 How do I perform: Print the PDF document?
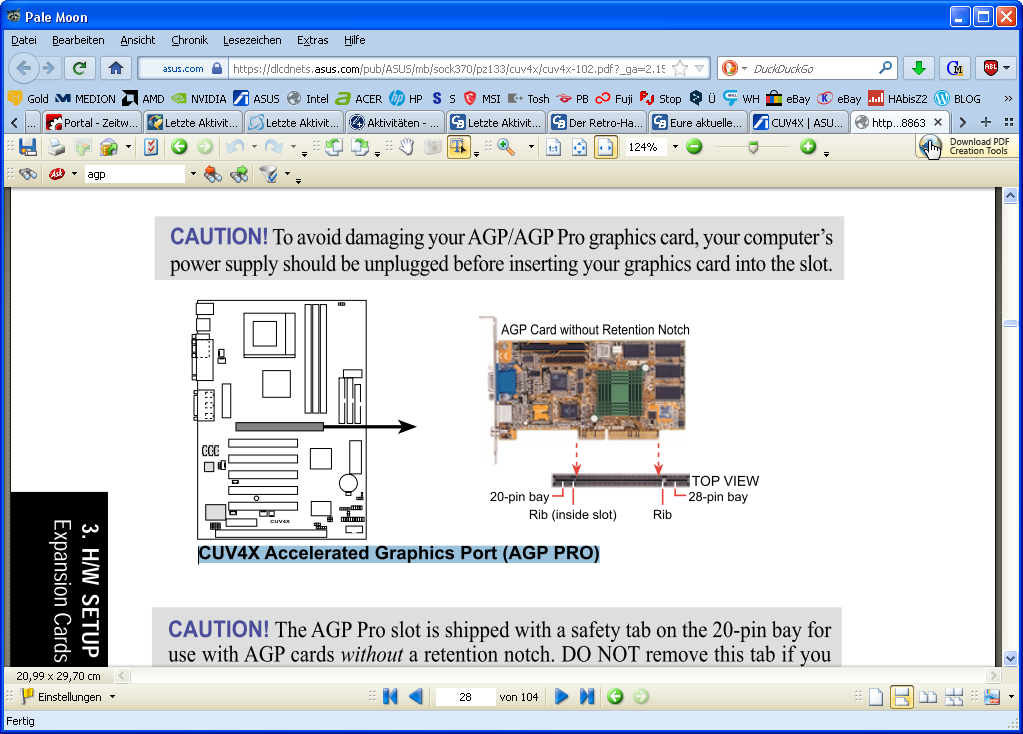pos(56,147)
